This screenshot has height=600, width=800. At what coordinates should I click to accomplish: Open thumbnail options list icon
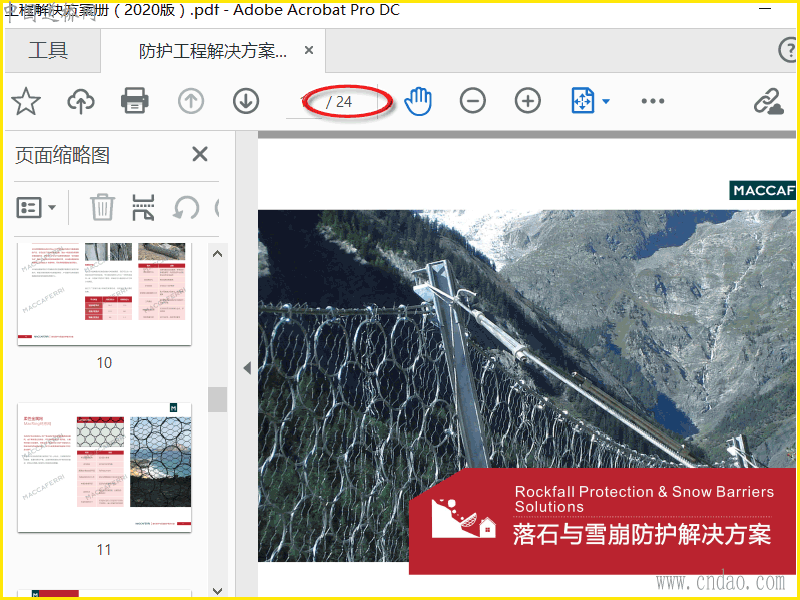pyautogui.click(x=36, y=208)
